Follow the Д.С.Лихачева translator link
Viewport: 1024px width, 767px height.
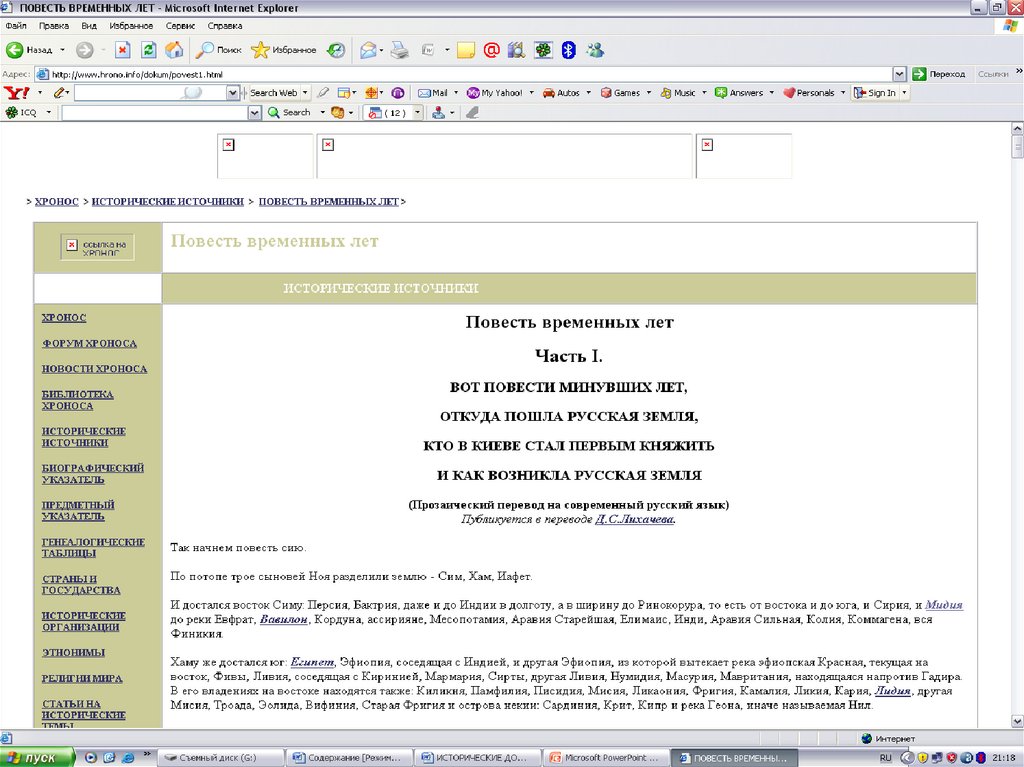point(635,520)
